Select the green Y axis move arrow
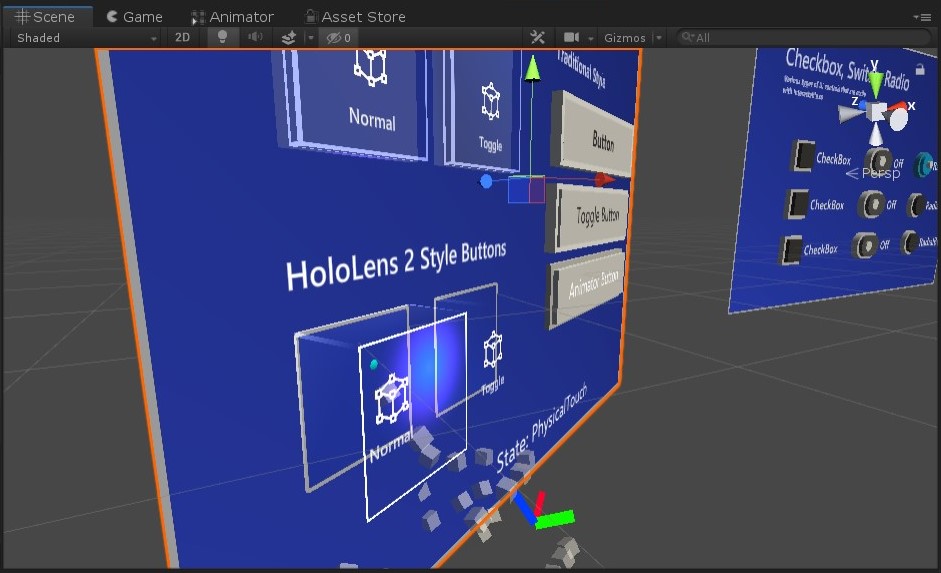Screen dimensions: 941x573 pyautogui.click(x=532, y=68)
